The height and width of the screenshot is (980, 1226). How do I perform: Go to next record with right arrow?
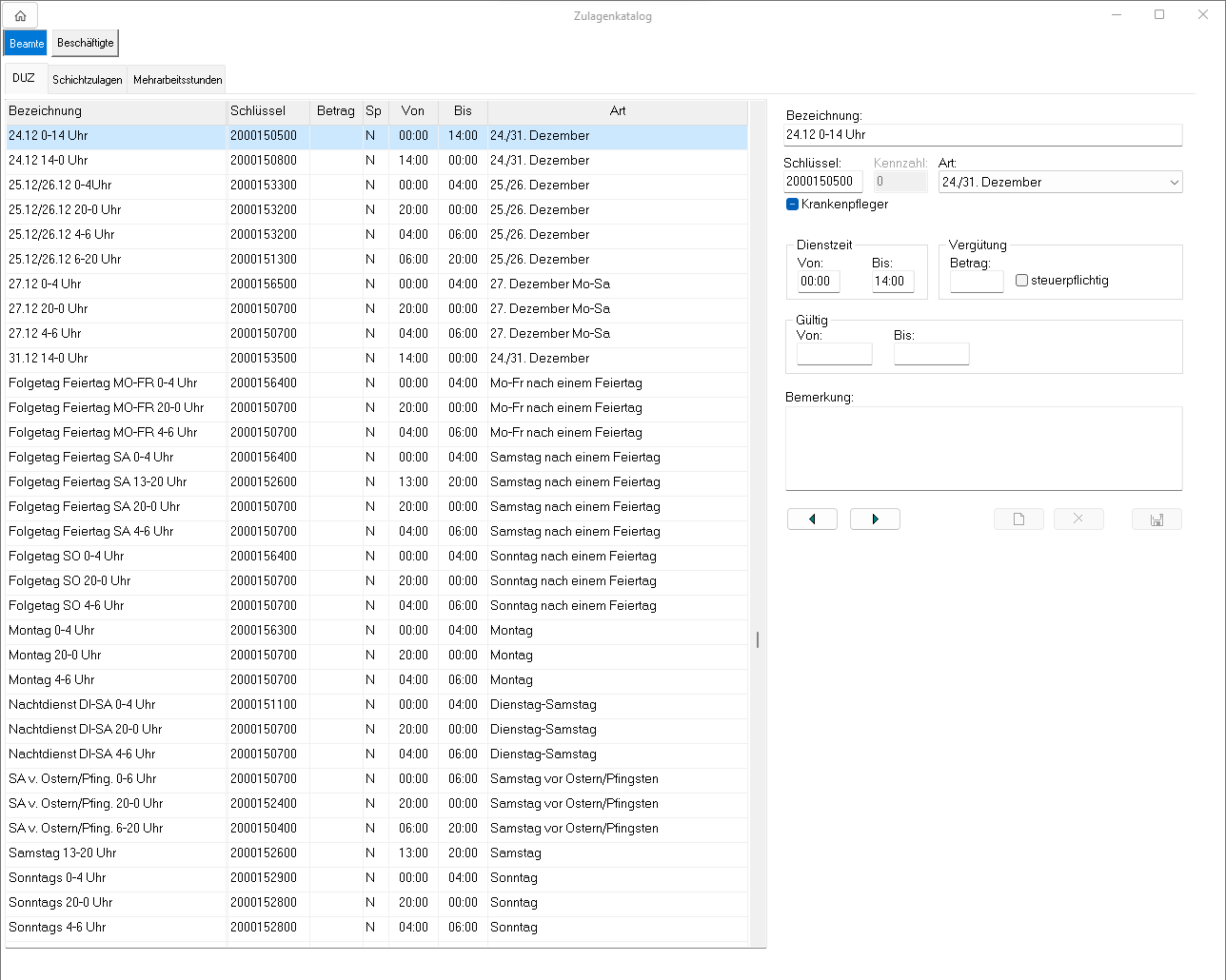[x=875, y=519]
